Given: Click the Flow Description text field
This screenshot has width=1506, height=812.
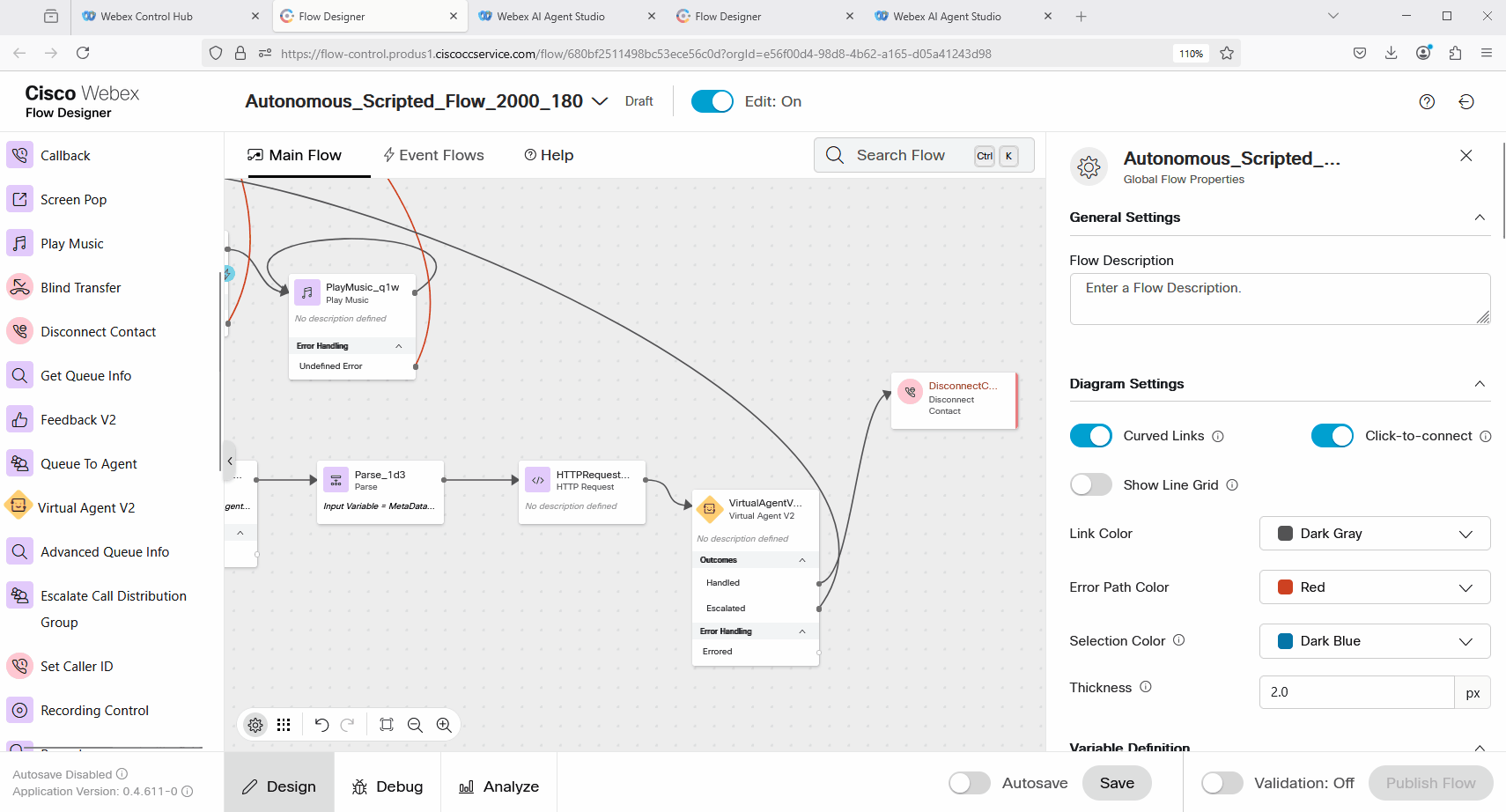Looking at the screenshot, I should 1279,299.
